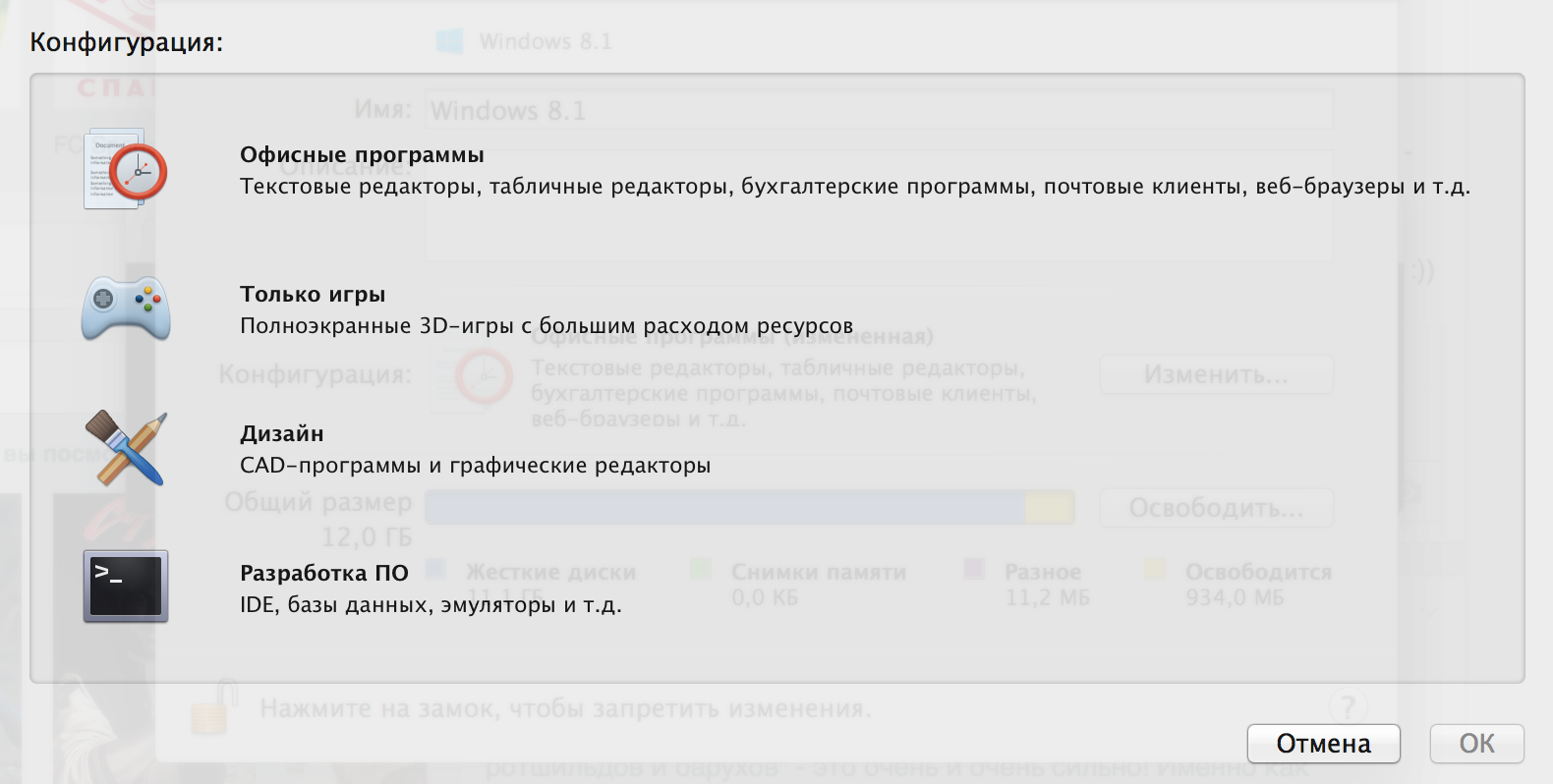Viewport: 1553px width, 784px height.
Task: Choose the "Только игры" profile
Action: tap(313, 295)
